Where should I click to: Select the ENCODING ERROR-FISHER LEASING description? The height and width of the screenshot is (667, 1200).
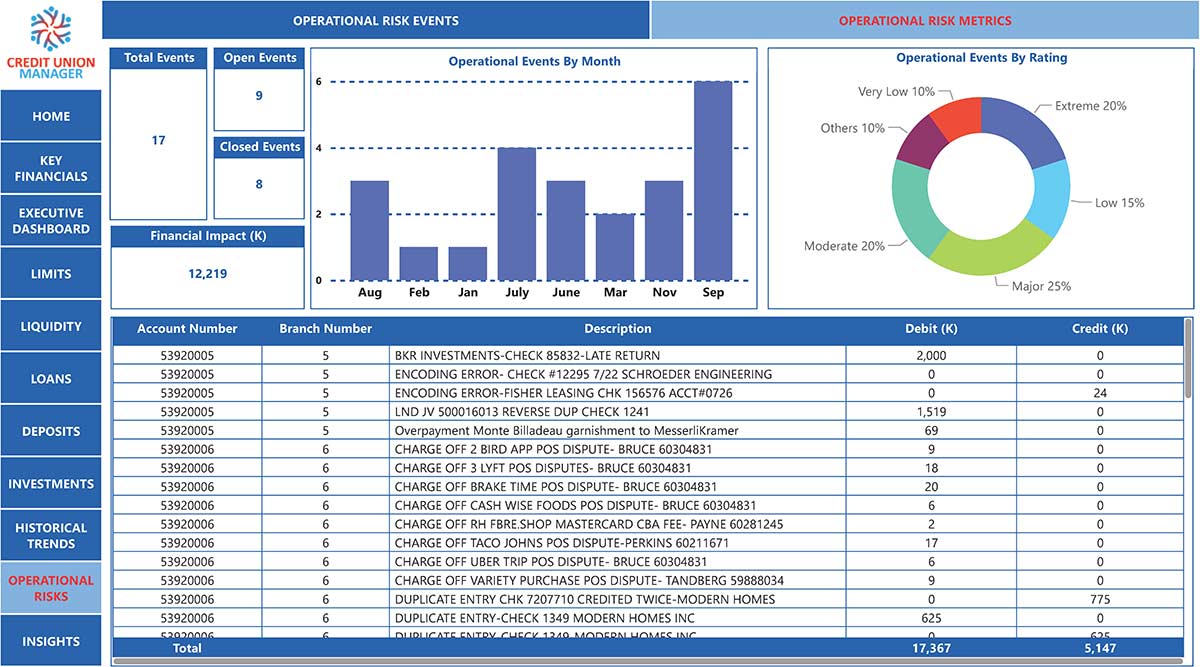[563, 393]
